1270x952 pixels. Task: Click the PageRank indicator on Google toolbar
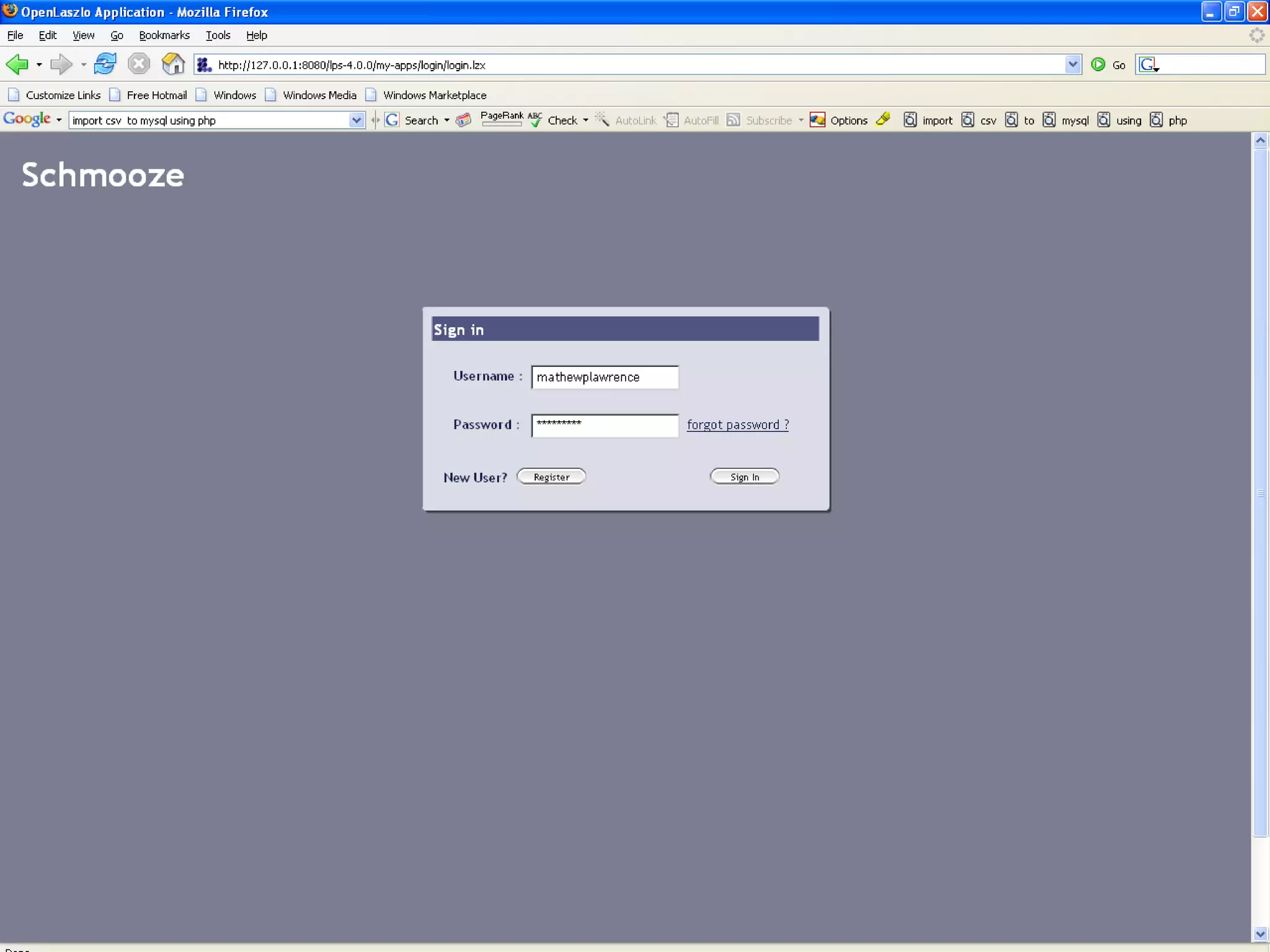(x=501, y=119)
